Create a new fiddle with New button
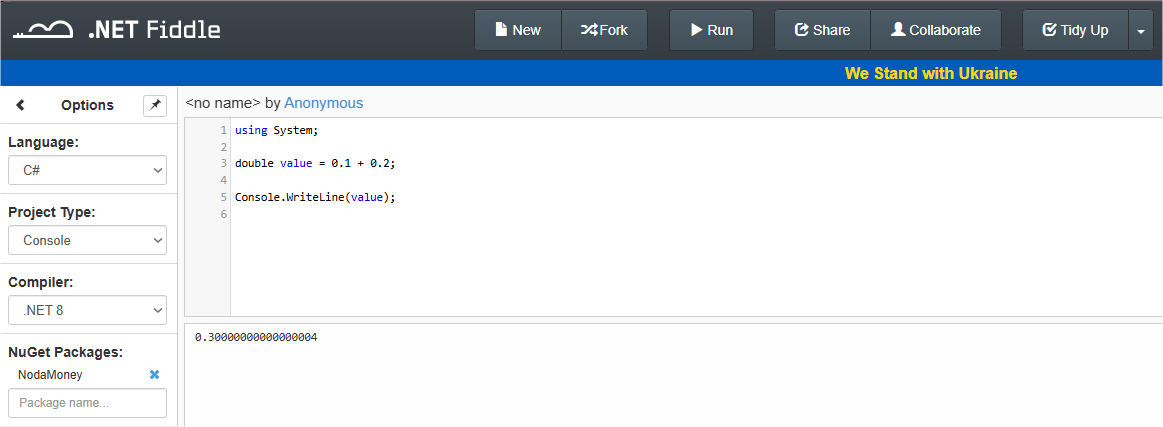 (518, 30)
